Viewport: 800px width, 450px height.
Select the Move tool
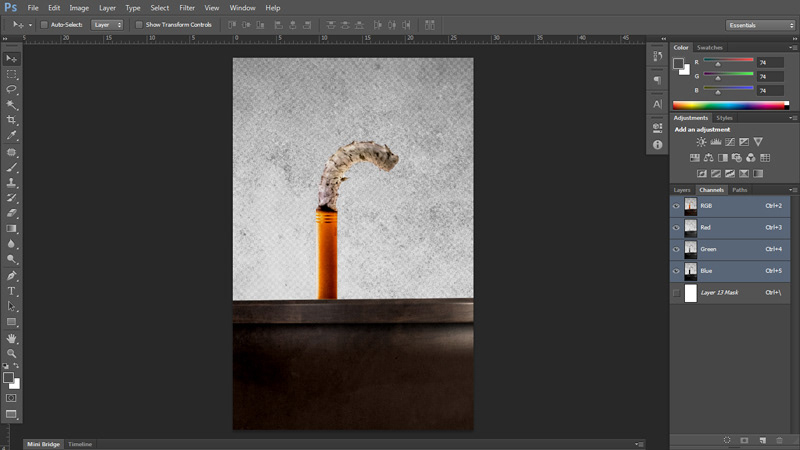[x=12, y=59]
